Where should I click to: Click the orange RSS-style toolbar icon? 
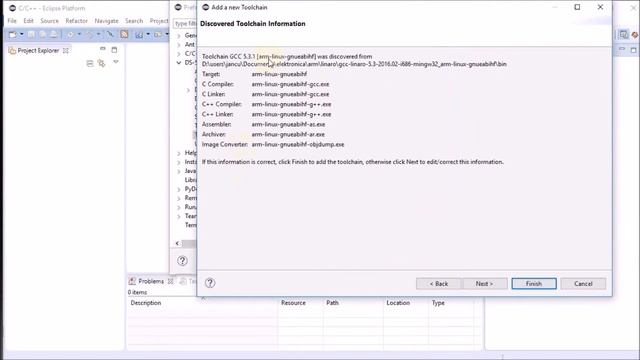(124, 35)
